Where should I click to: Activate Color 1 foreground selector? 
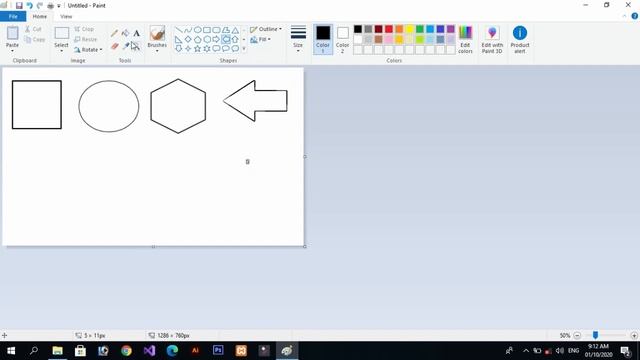click(x=323, y=39)
